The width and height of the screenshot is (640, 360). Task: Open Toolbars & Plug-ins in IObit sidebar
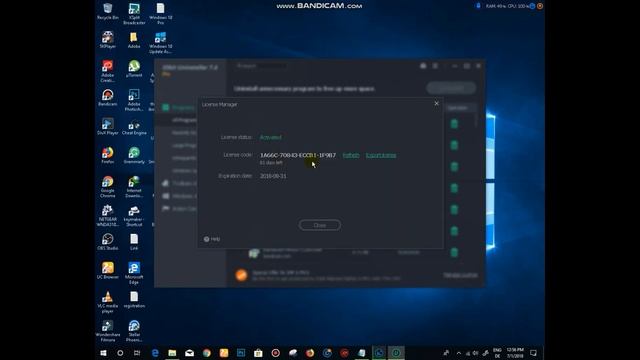click(x=179, y=183)
